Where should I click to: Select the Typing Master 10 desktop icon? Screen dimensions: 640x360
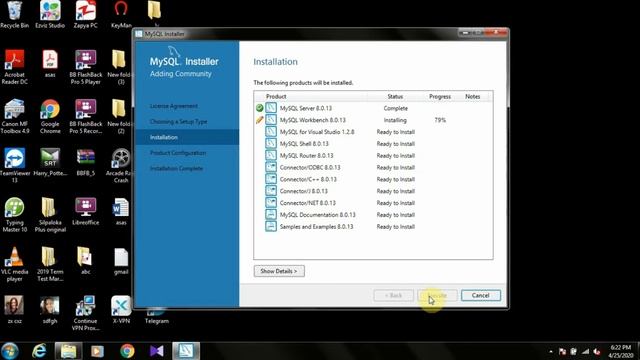pos(15,215)
